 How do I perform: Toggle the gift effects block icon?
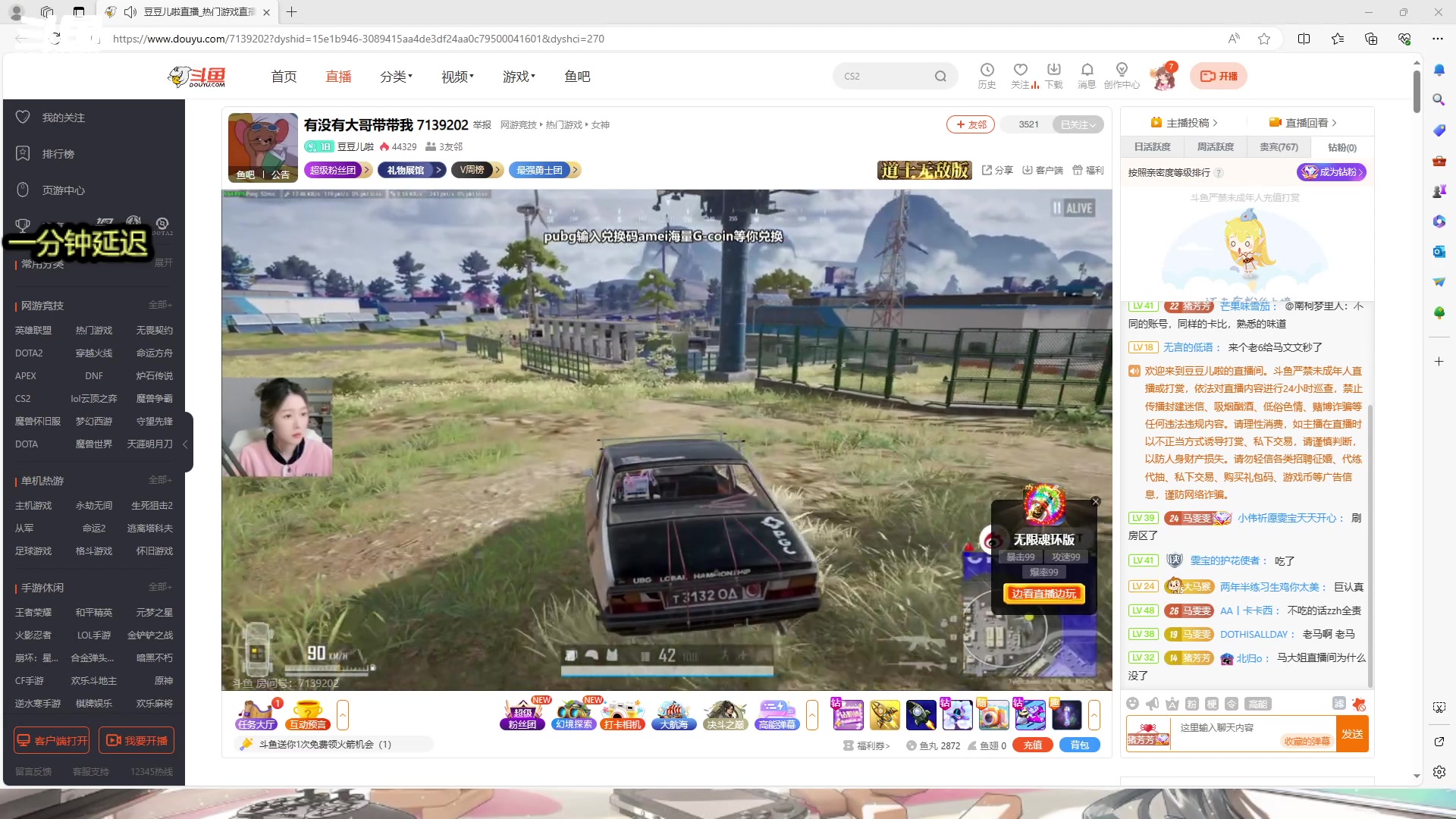pos(1359,704)
